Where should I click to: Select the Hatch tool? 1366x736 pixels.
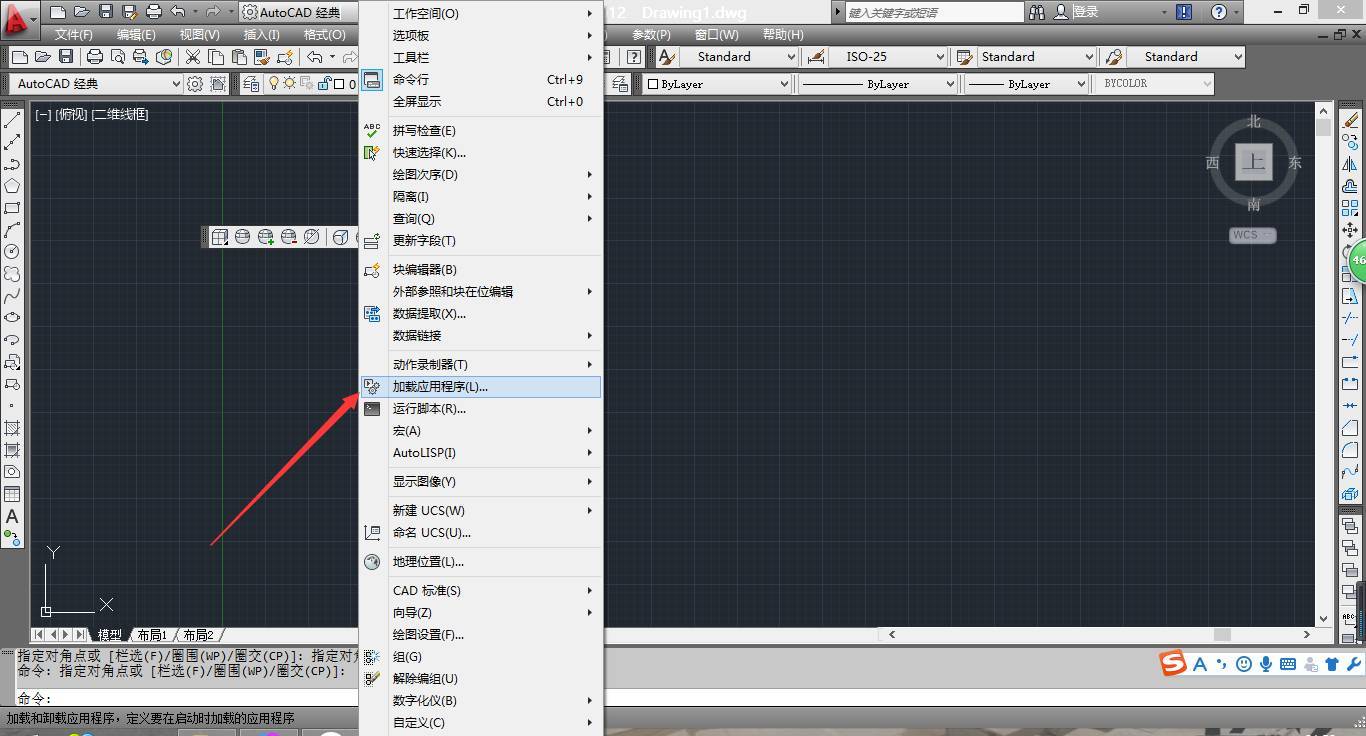[x=11, y=428]
